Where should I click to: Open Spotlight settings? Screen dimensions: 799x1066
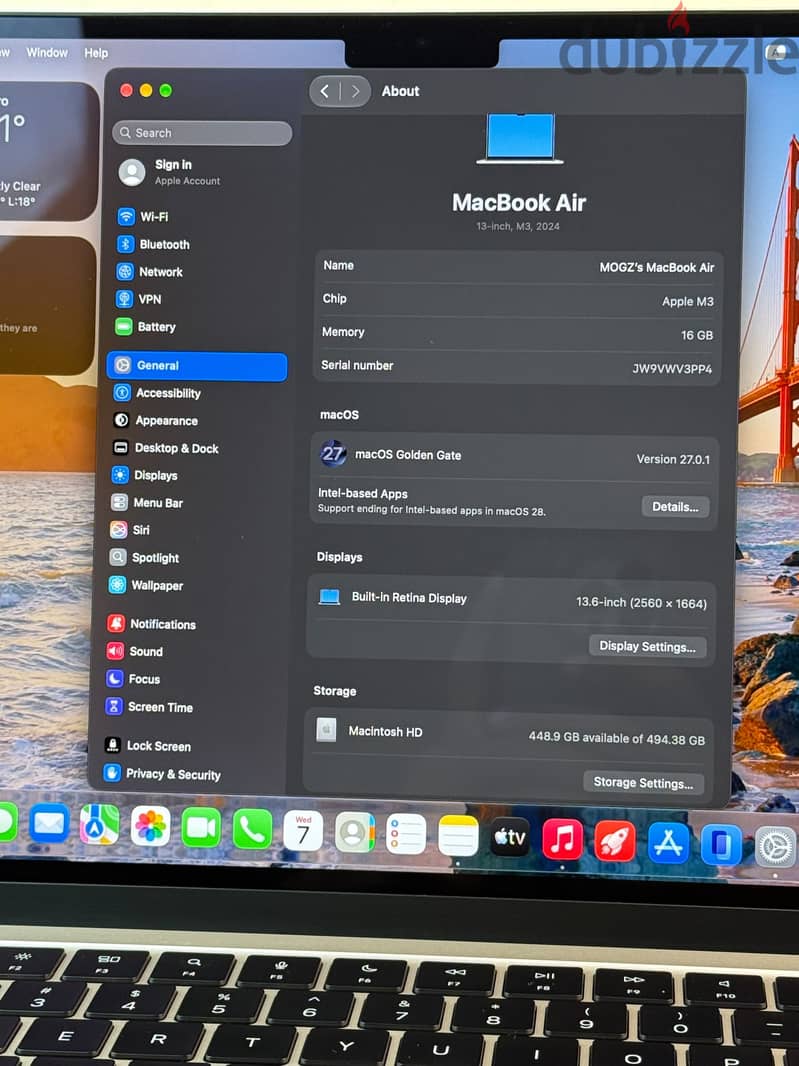pos(144,557)
